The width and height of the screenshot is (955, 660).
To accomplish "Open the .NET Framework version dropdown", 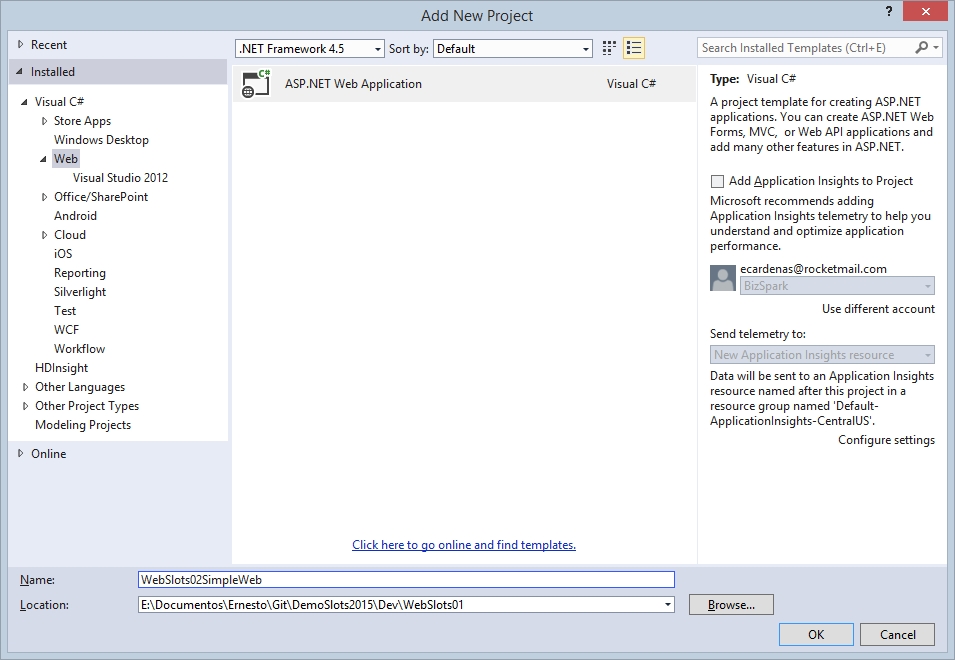I will click(309, 49).
